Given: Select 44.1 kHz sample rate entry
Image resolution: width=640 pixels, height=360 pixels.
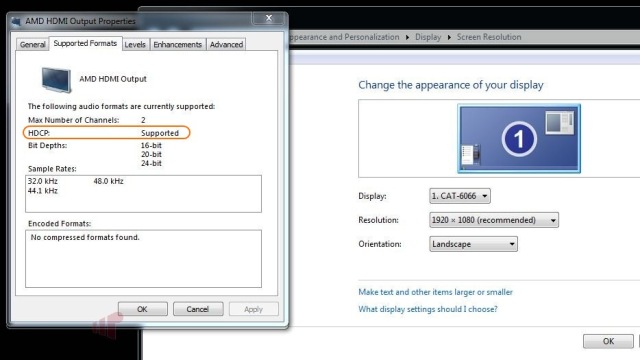Looking at the screenshot, I should 42,191.
